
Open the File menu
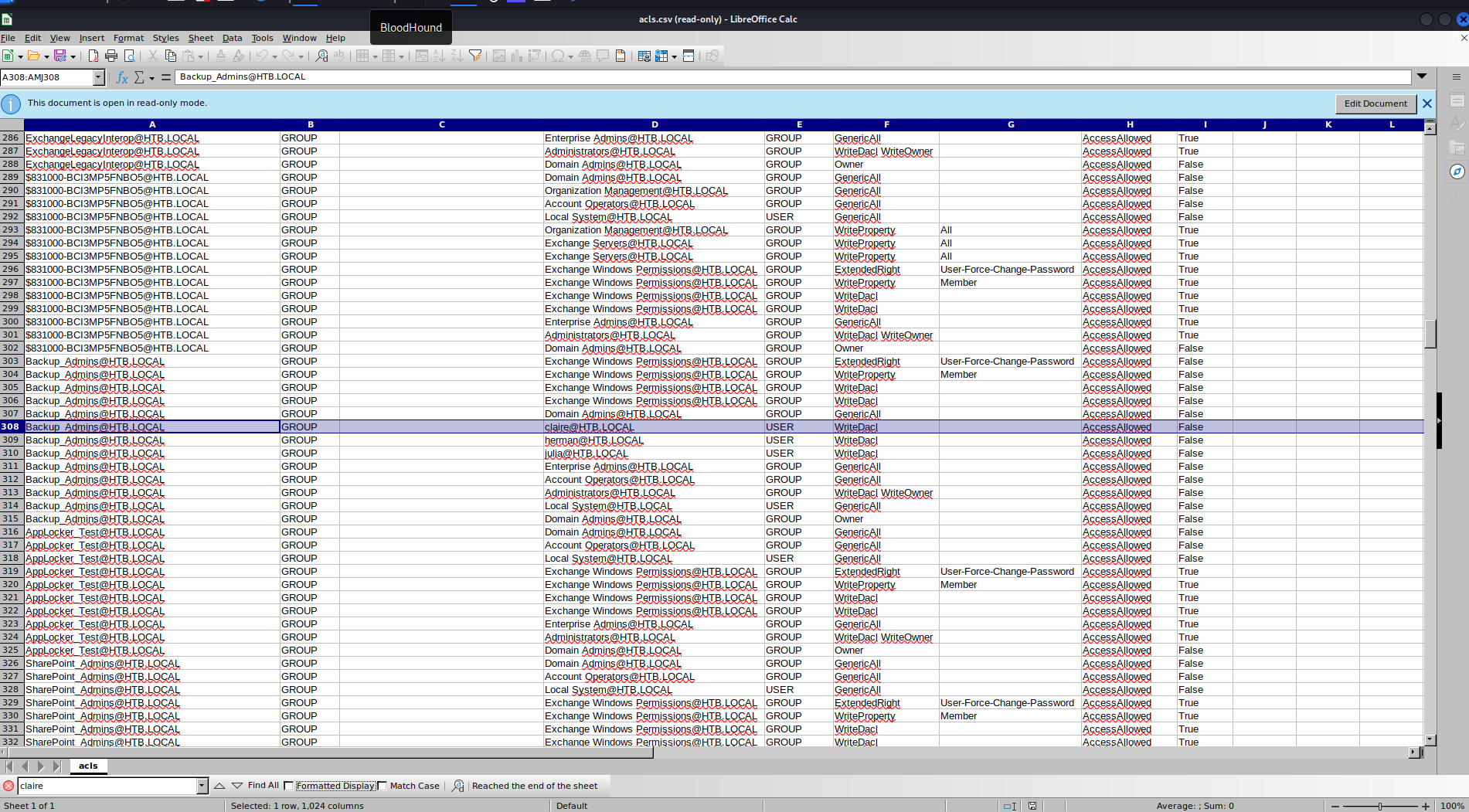pos(8,38)
